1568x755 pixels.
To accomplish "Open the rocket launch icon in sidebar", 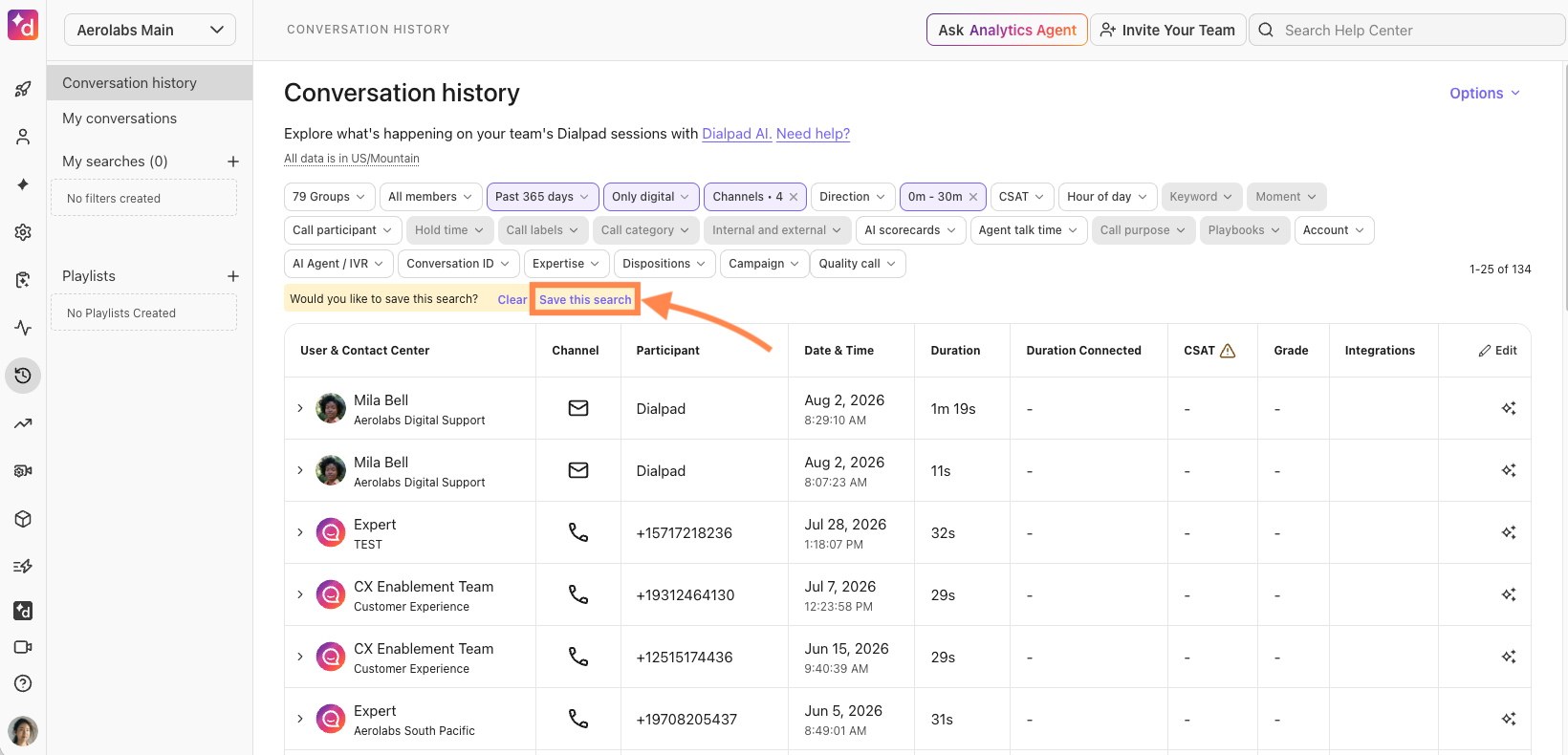I will pos(23,89).
